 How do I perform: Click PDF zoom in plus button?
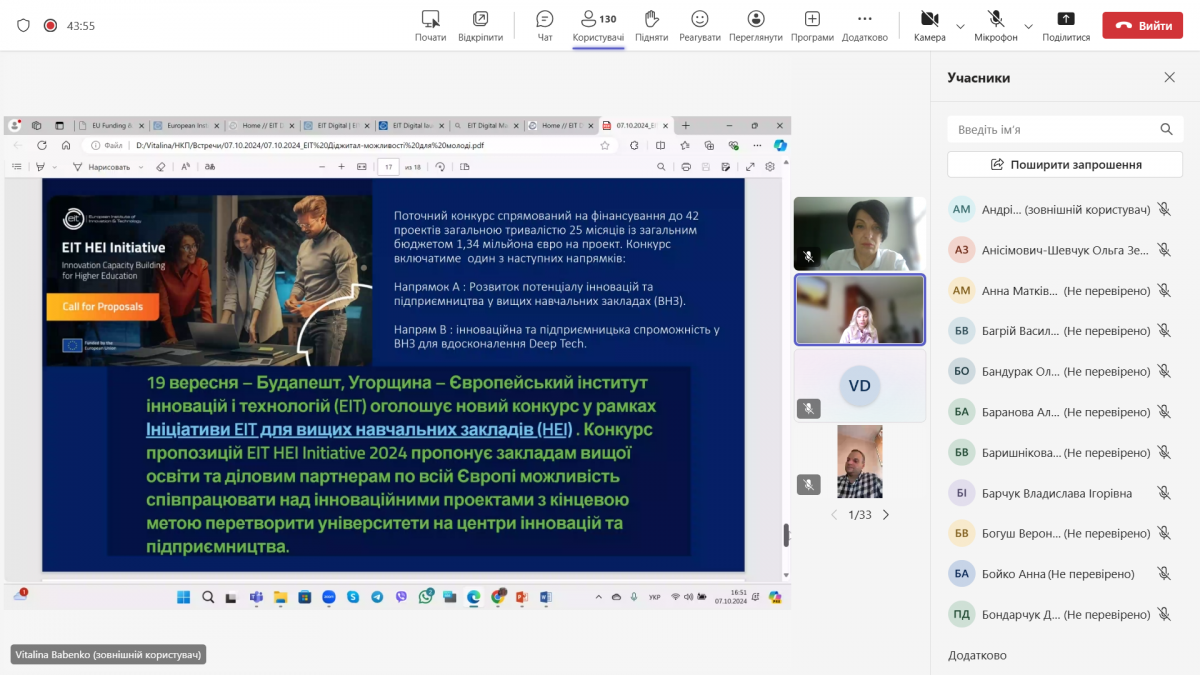(x=341, y=166)
